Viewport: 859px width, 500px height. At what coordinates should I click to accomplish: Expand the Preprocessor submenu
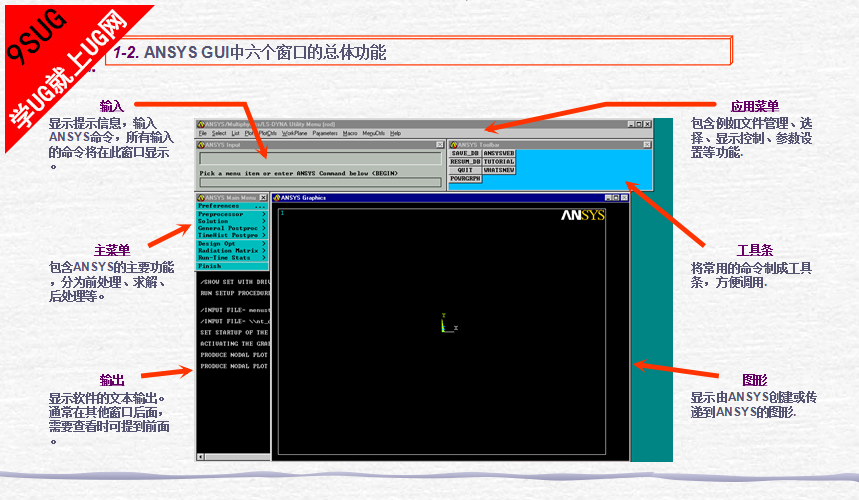232,214
